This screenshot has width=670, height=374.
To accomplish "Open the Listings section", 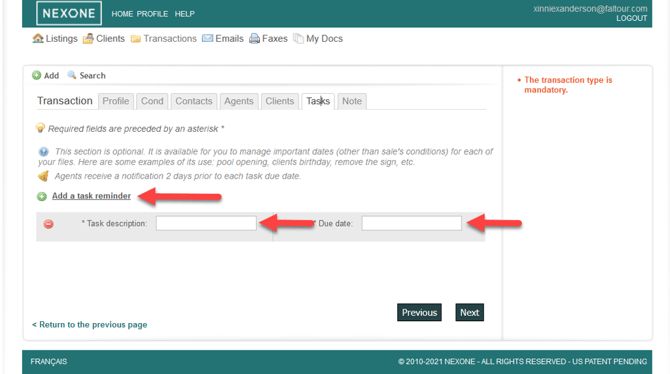I will (62, 38).
